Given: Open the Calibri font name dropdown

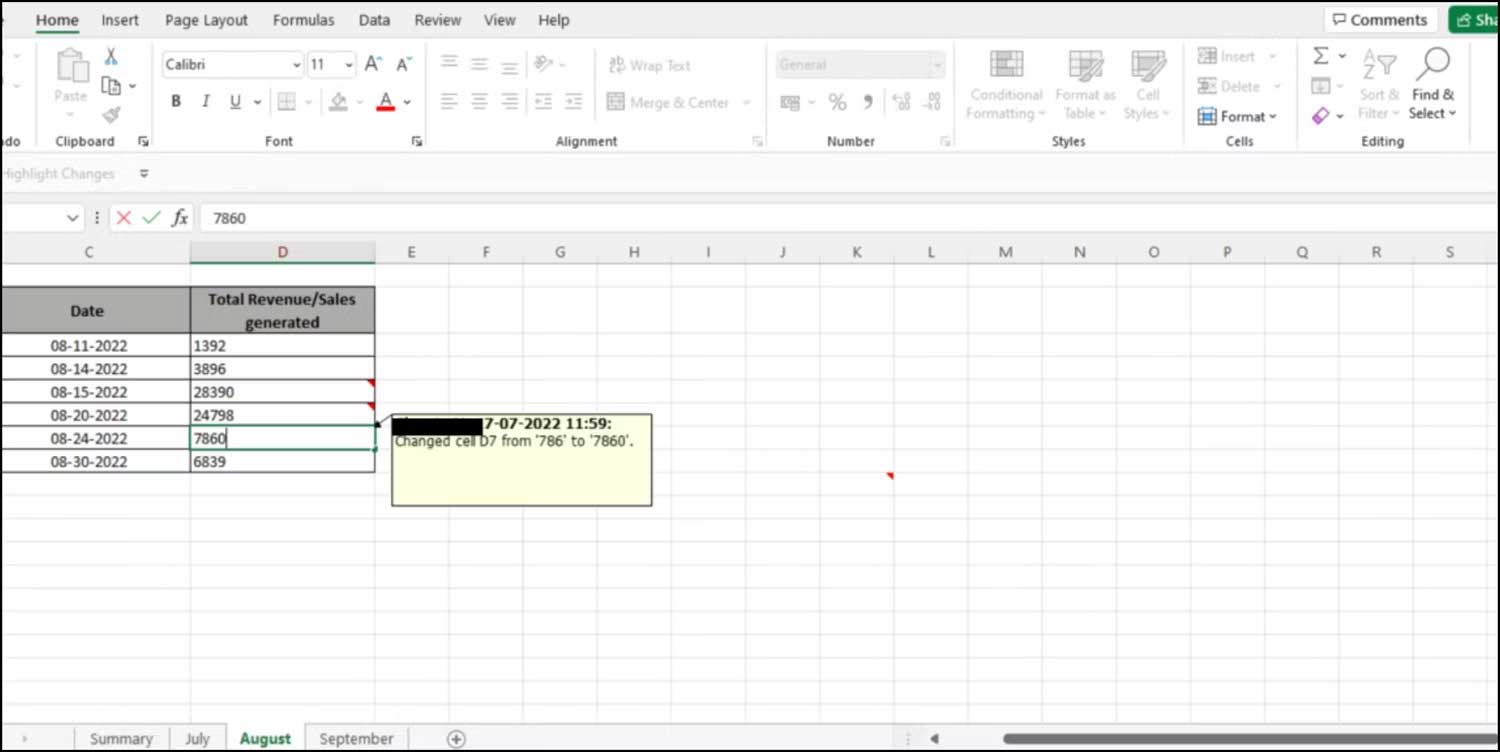Looking at the screenshot, I should coord(297,64).
